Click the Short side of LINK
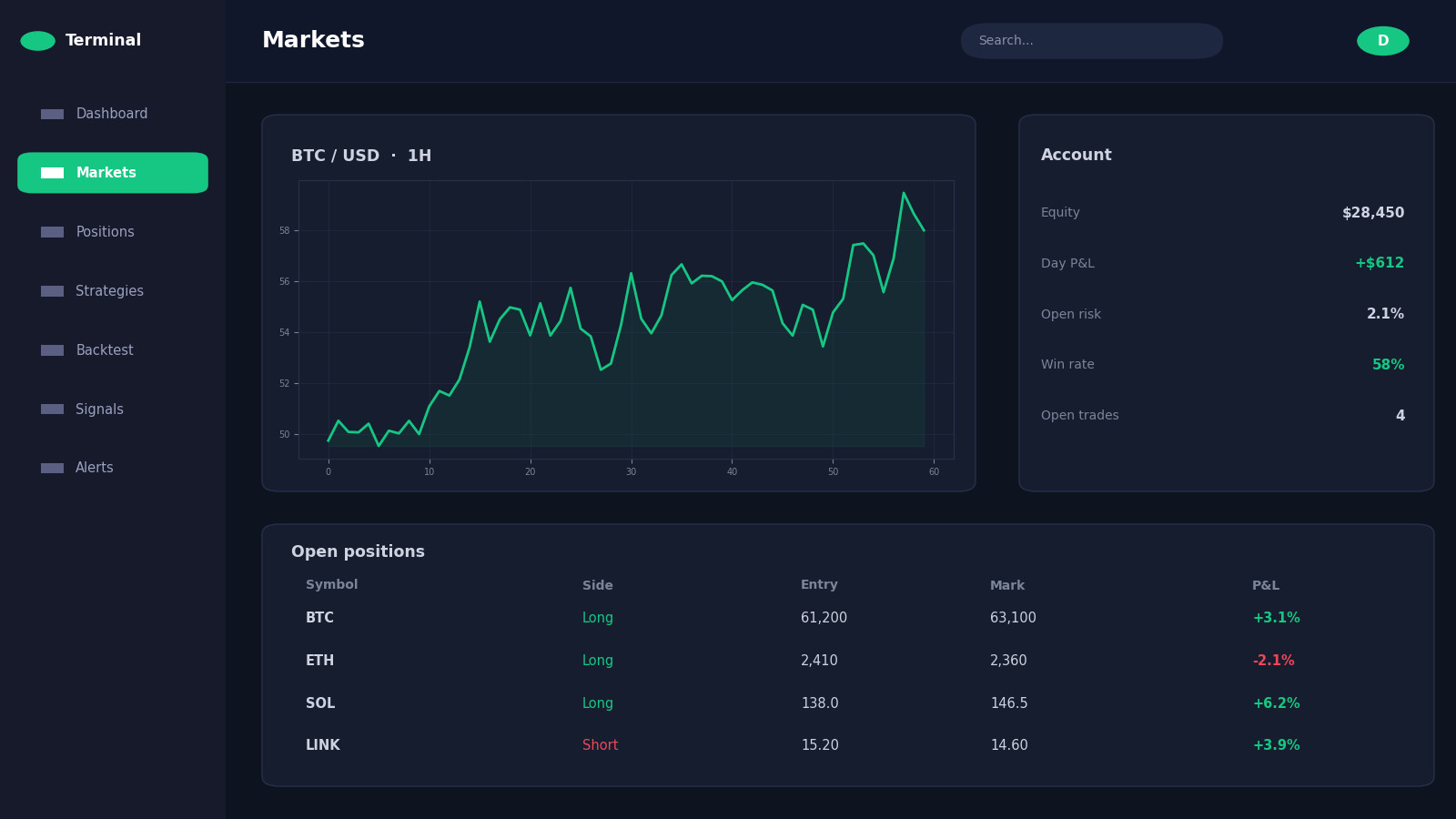This screenshot has width=1456, height=819. coord(600,746)
